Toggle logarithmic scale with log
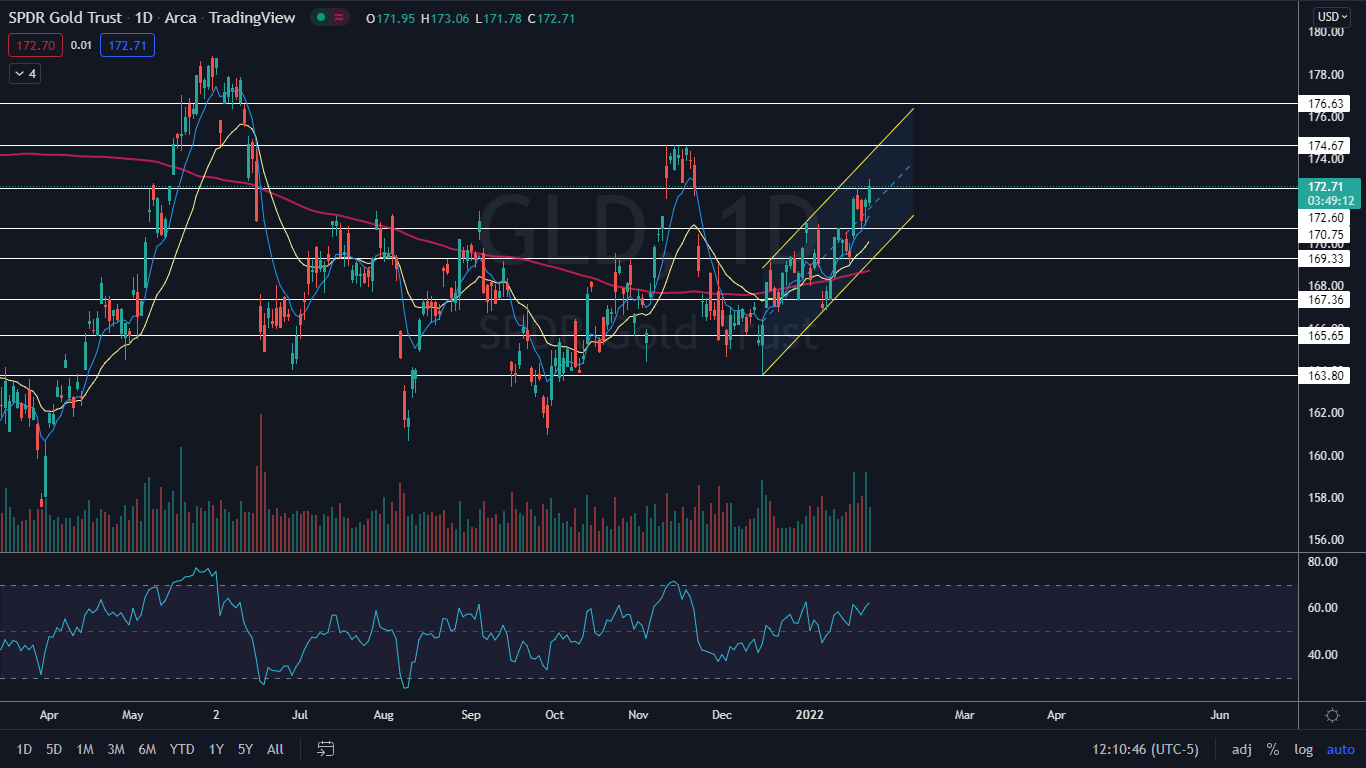1366x768 pixels. click(x=1304, y=749)
